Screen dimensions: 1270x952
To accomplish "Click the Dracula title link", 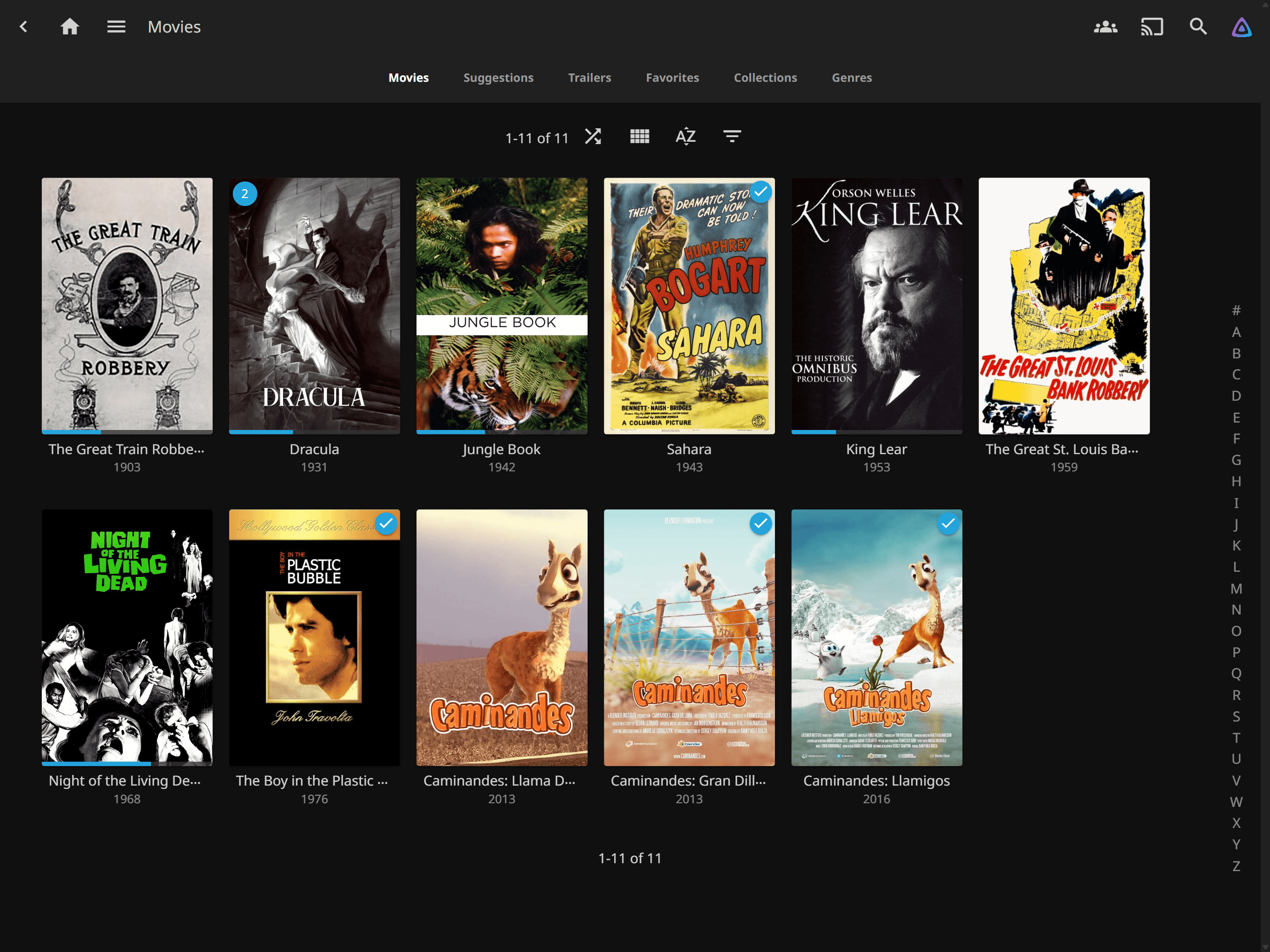I will (315, 449).
